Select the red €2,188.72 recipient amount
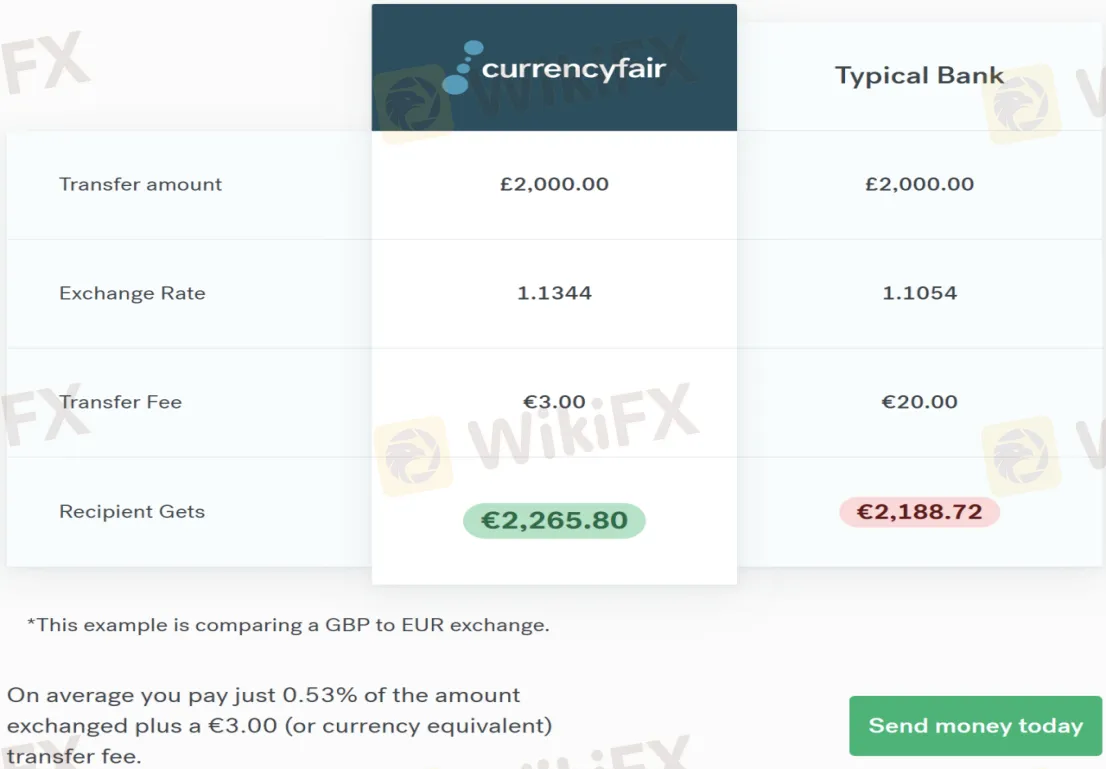 [918, 512]
